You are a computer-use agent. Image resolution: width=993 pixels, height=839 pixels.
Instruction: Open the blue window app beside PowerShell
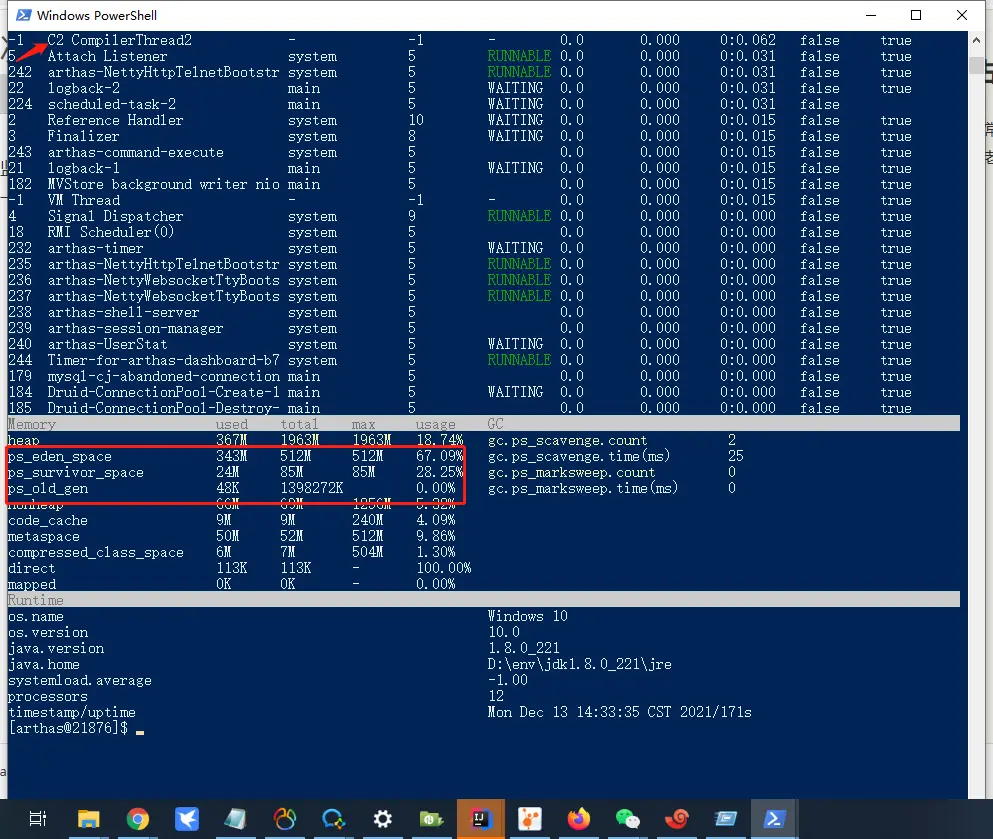(726, 819)
